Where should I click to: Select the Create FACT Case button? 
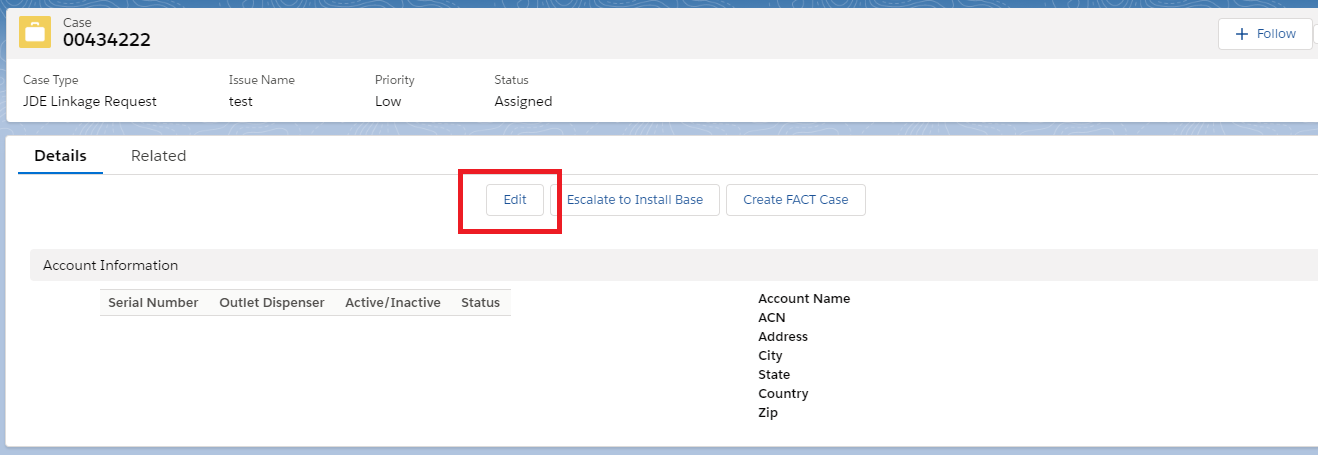795,200
